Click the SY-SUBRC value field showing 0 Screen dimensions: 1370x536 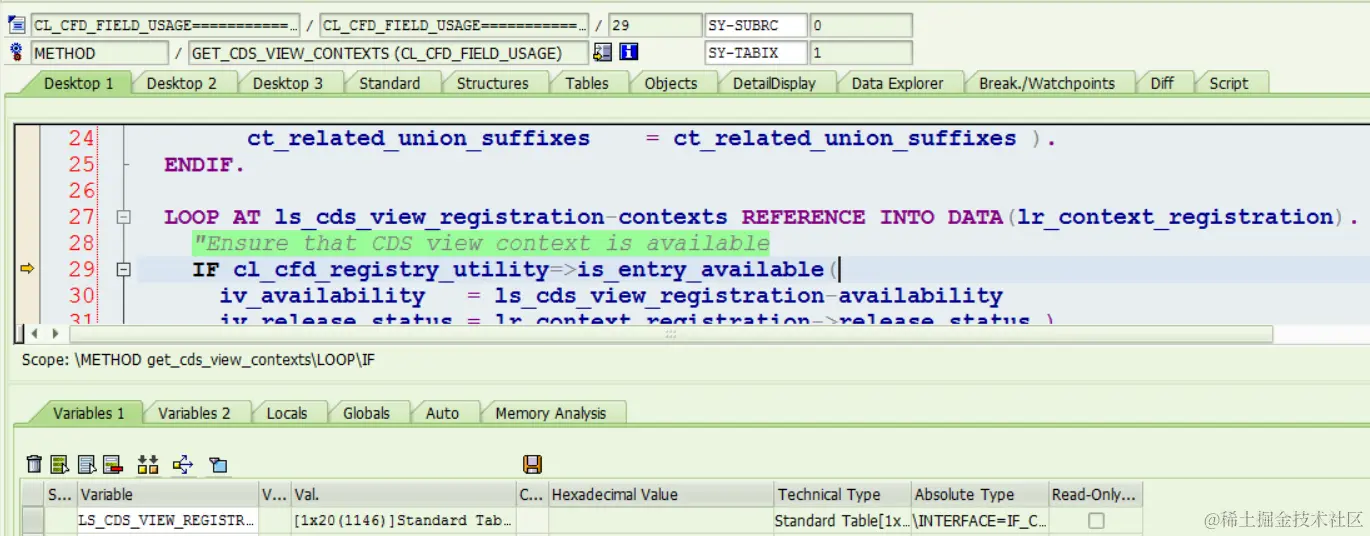coord(860,25)
